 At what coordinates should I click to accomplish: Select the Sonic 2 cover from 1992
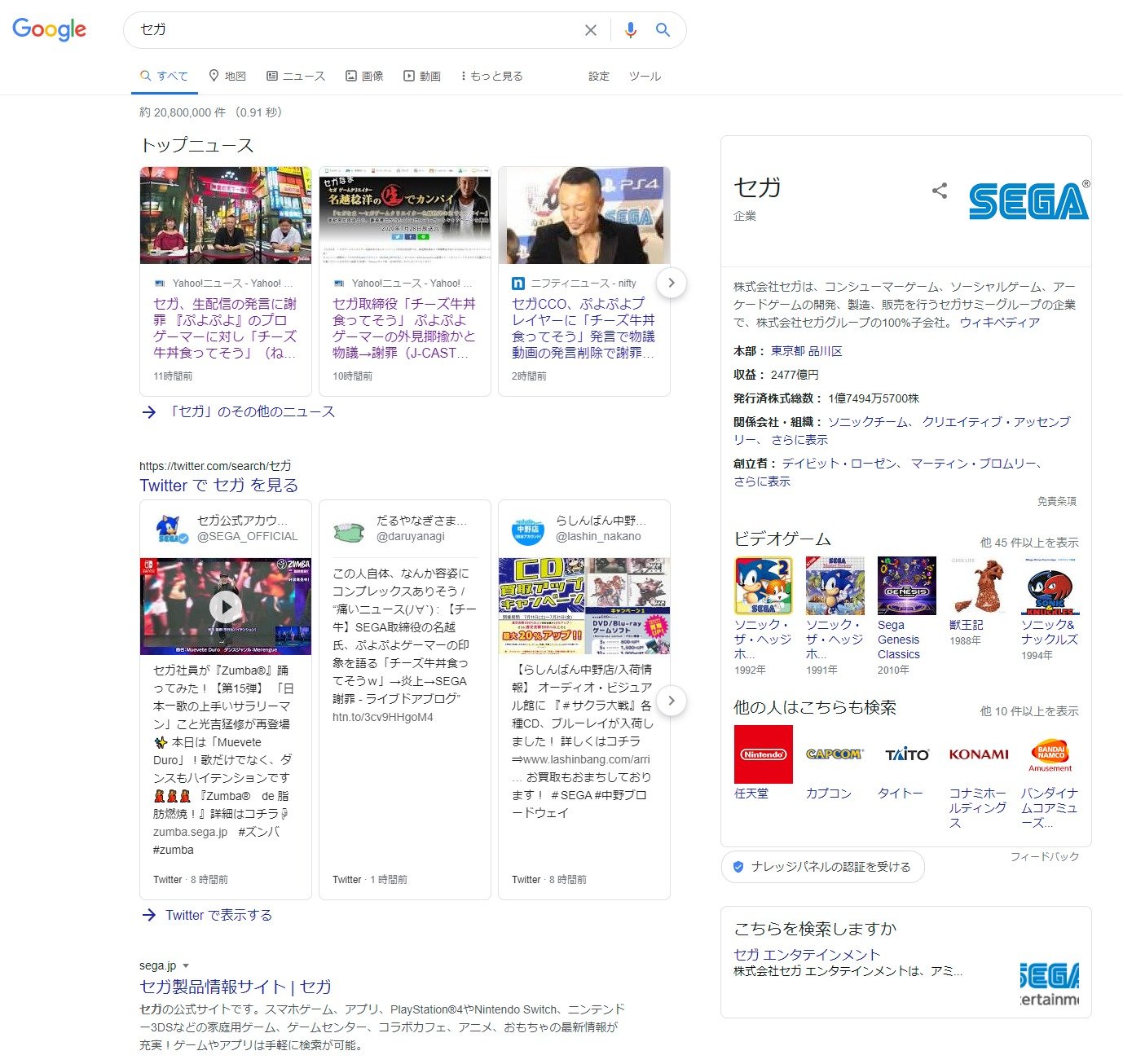[764, 586]
